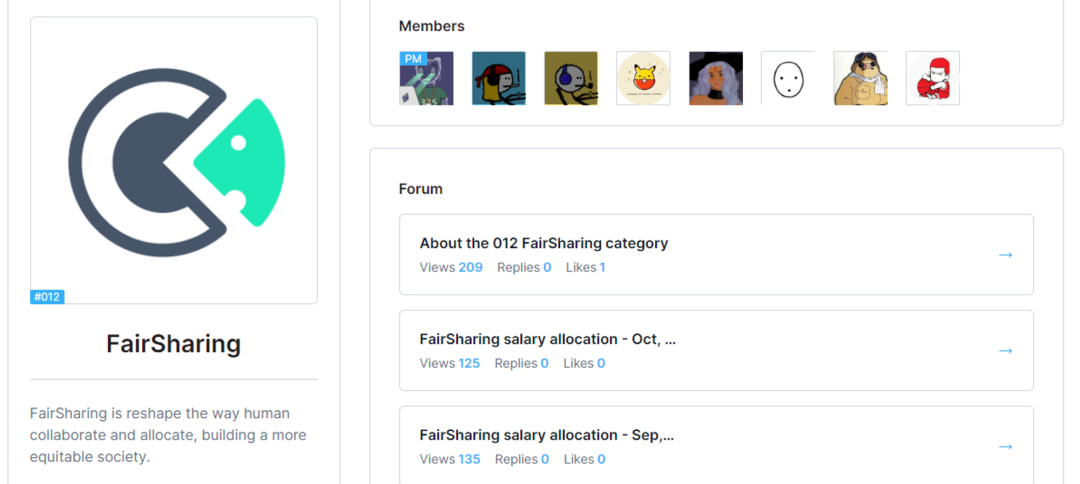The image size is (1080, 484).
Task: Open the silver-haired woman member avatar
Action: pos(716,78)
